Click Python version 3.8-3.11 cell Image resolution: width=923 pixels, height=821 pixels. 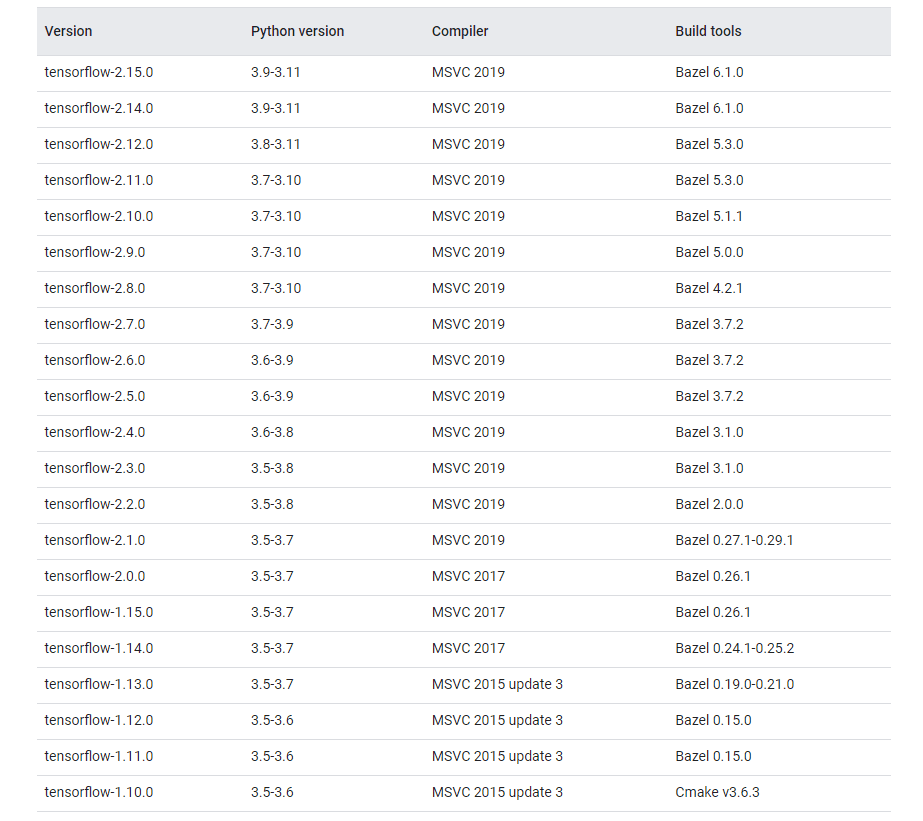click(276, 144)
